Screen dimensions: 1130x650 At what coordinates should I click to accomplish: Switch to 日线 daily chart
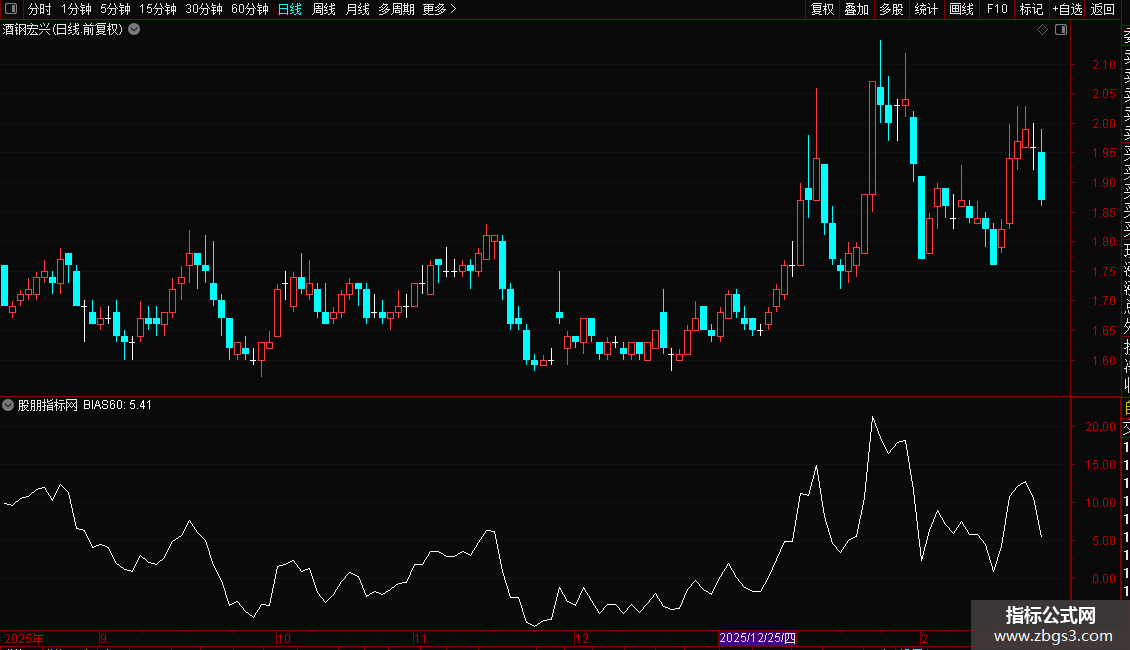[x=290, y=9]
